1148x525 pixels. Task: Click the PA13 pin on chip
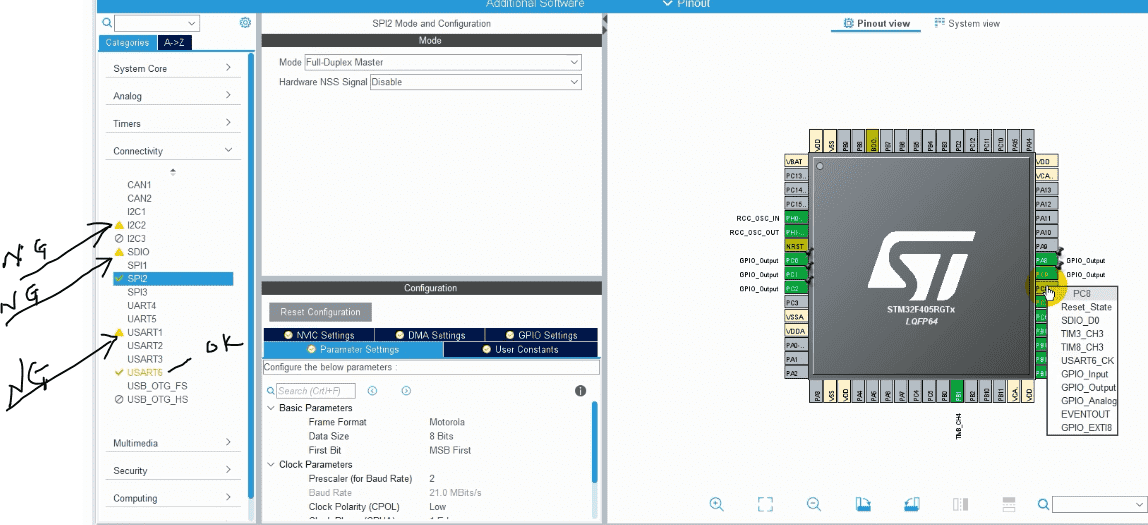coord(1046,190)
